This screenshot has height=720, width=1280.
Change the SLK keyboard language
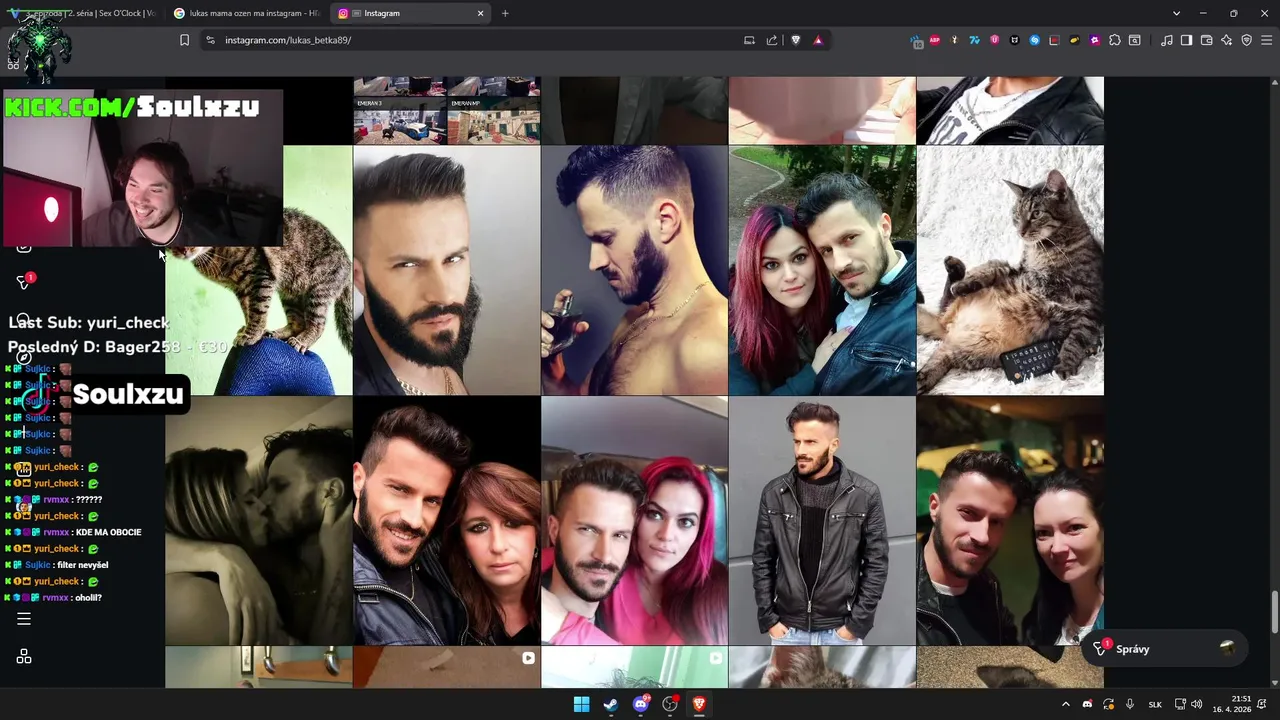tap(1155, 704)
